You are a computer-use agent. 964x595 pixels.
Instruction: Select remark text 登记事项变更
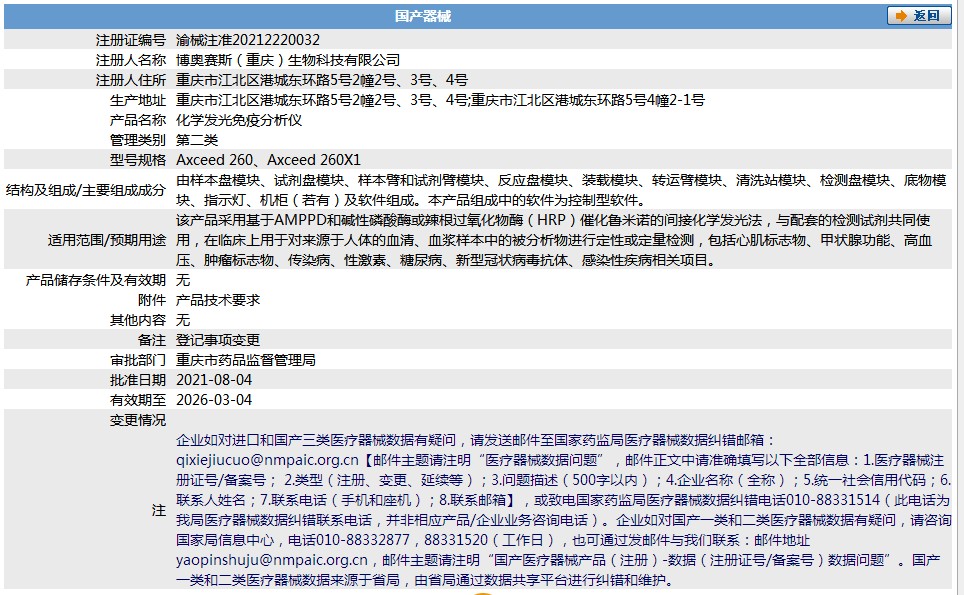point(218,340)
